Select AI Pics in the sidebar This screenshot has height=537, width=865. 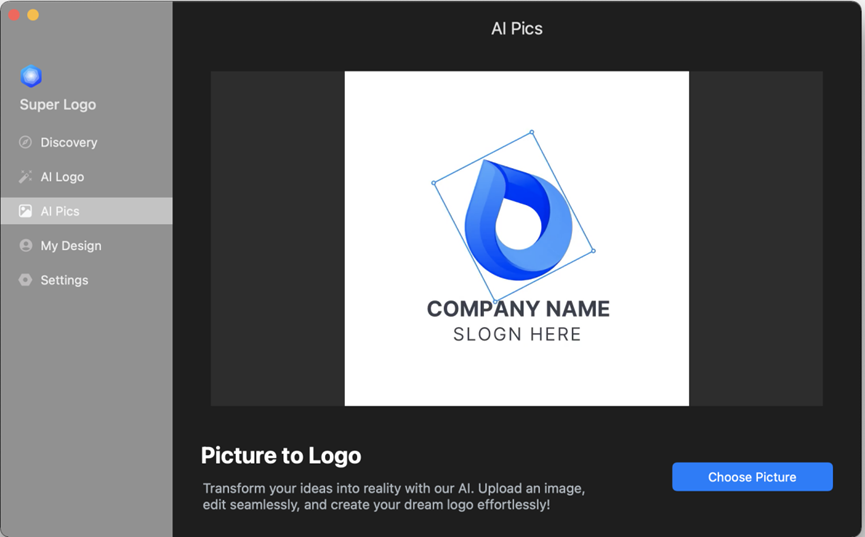[x=87, y=211]
